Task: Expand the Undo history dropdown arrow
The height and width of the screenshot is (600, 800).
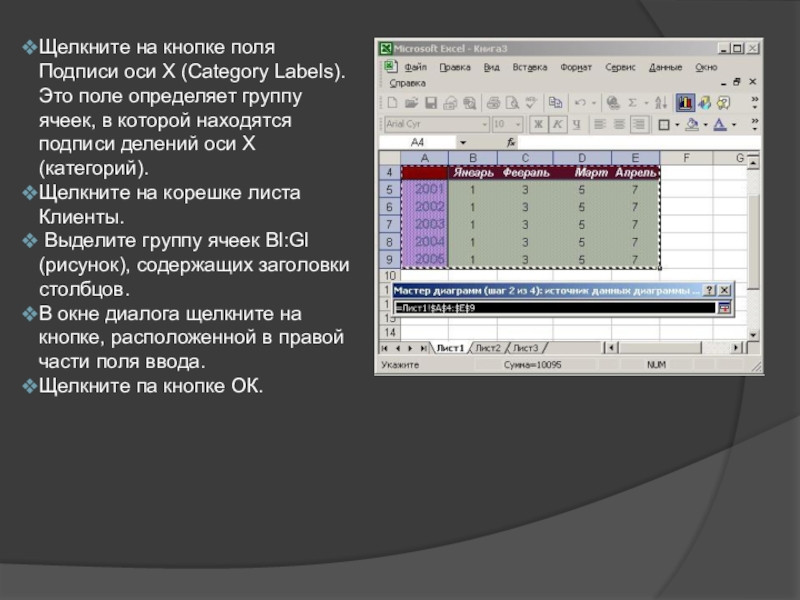Action: pyautogui.click(x=594, y=103)
